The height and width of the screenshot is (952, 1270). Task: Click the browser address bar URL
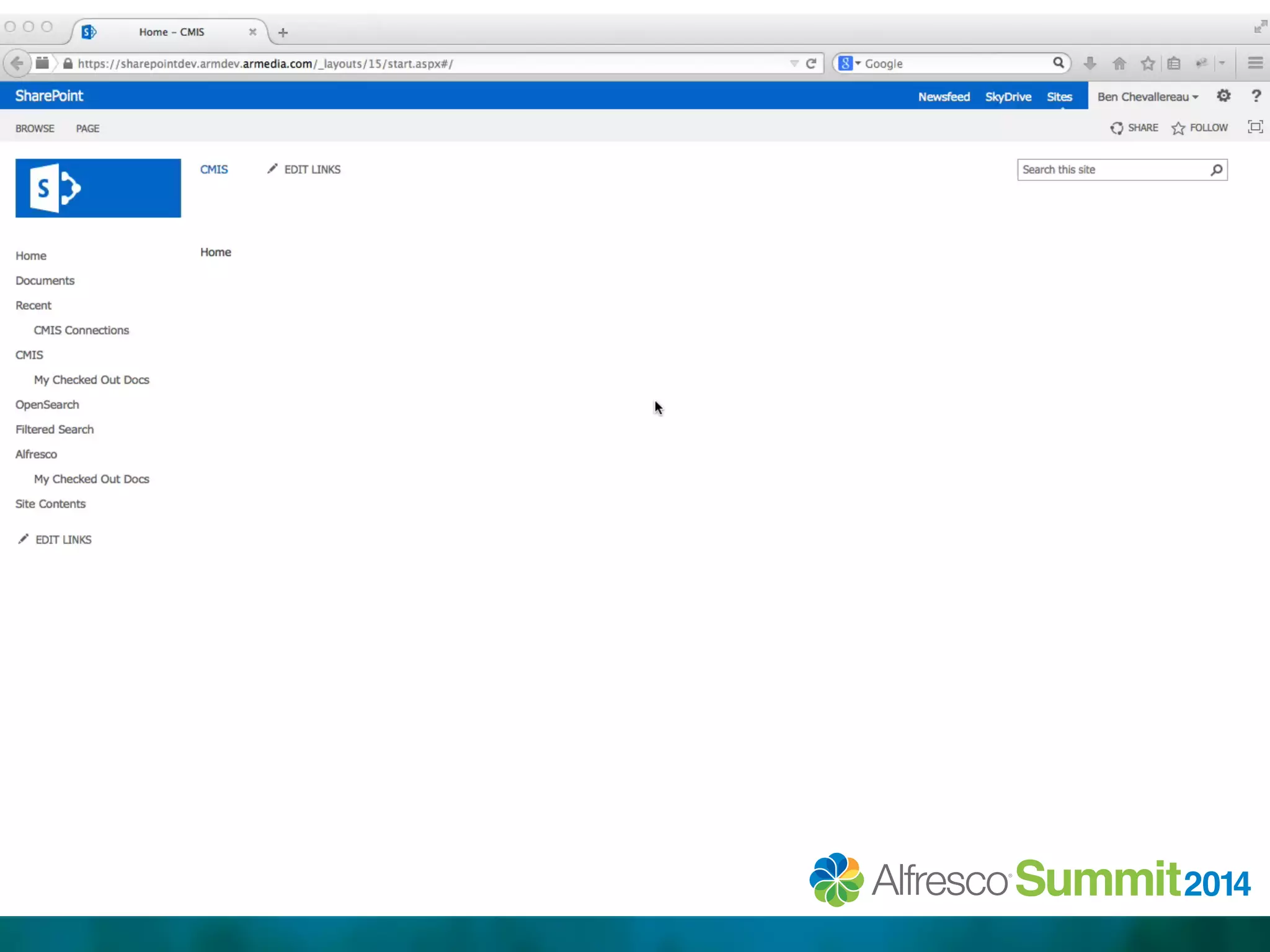coord(265,63)
